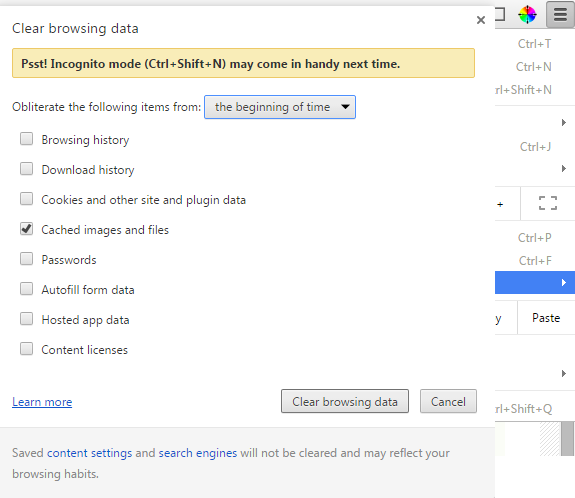Close the Clear browsing data dialog

481,20
